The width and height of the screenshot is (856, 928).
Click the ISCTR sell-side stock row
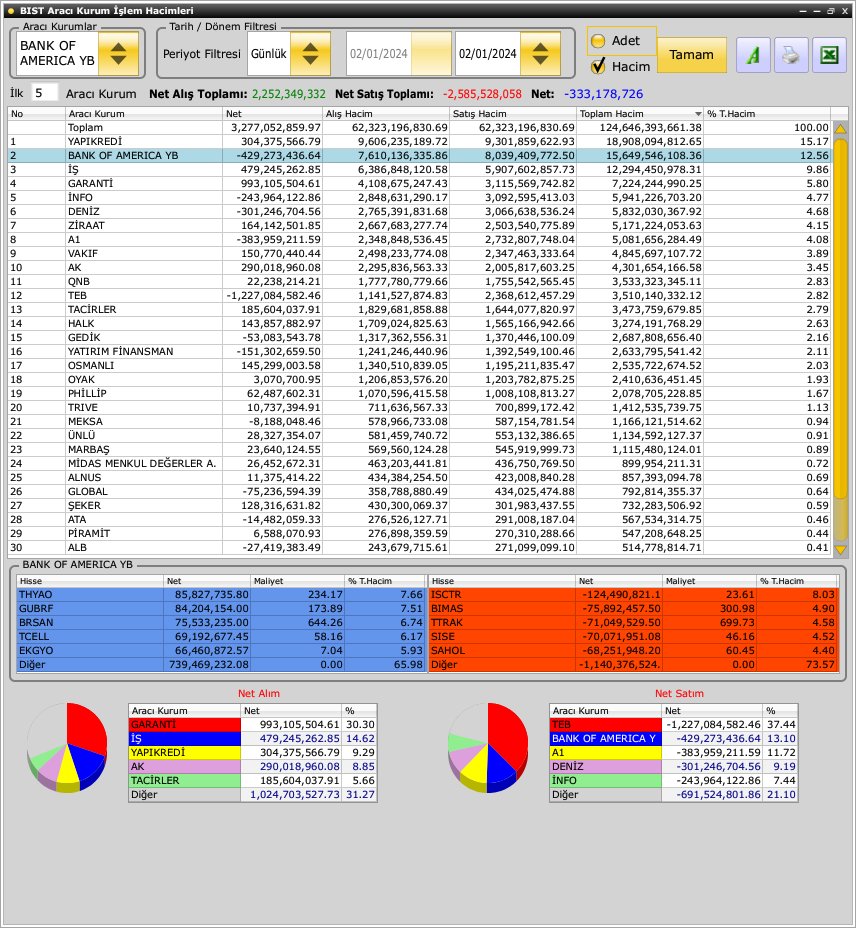[633, 595]
